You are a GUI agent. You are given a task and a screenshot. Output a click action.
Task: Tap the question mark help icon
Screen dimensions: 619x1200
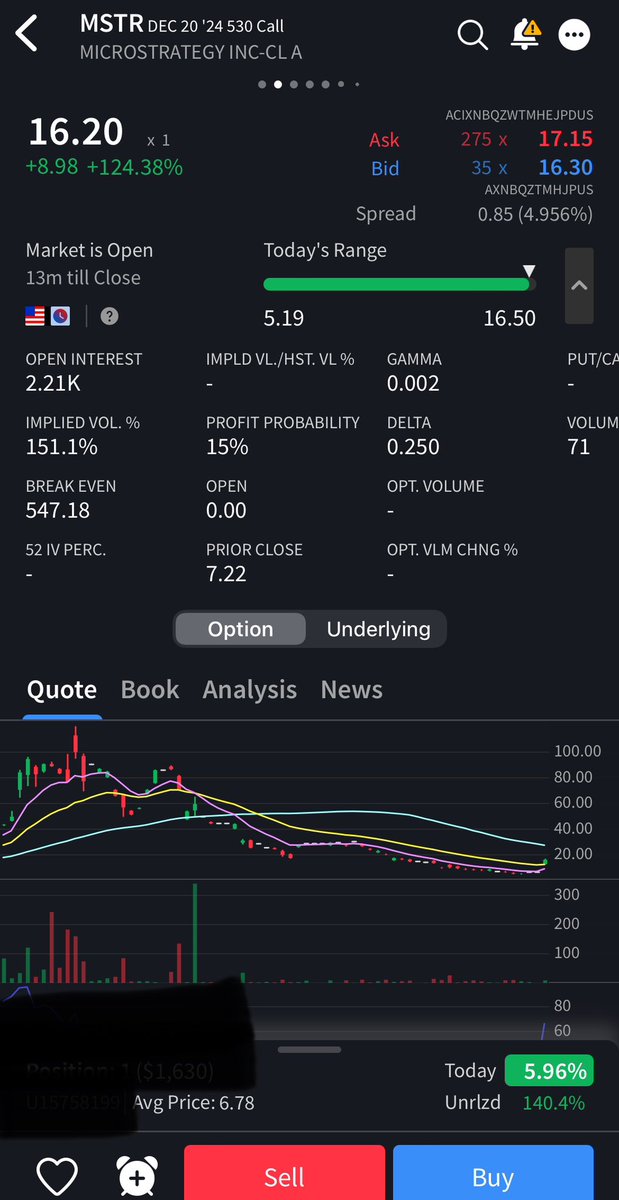[x=110, y=316]
